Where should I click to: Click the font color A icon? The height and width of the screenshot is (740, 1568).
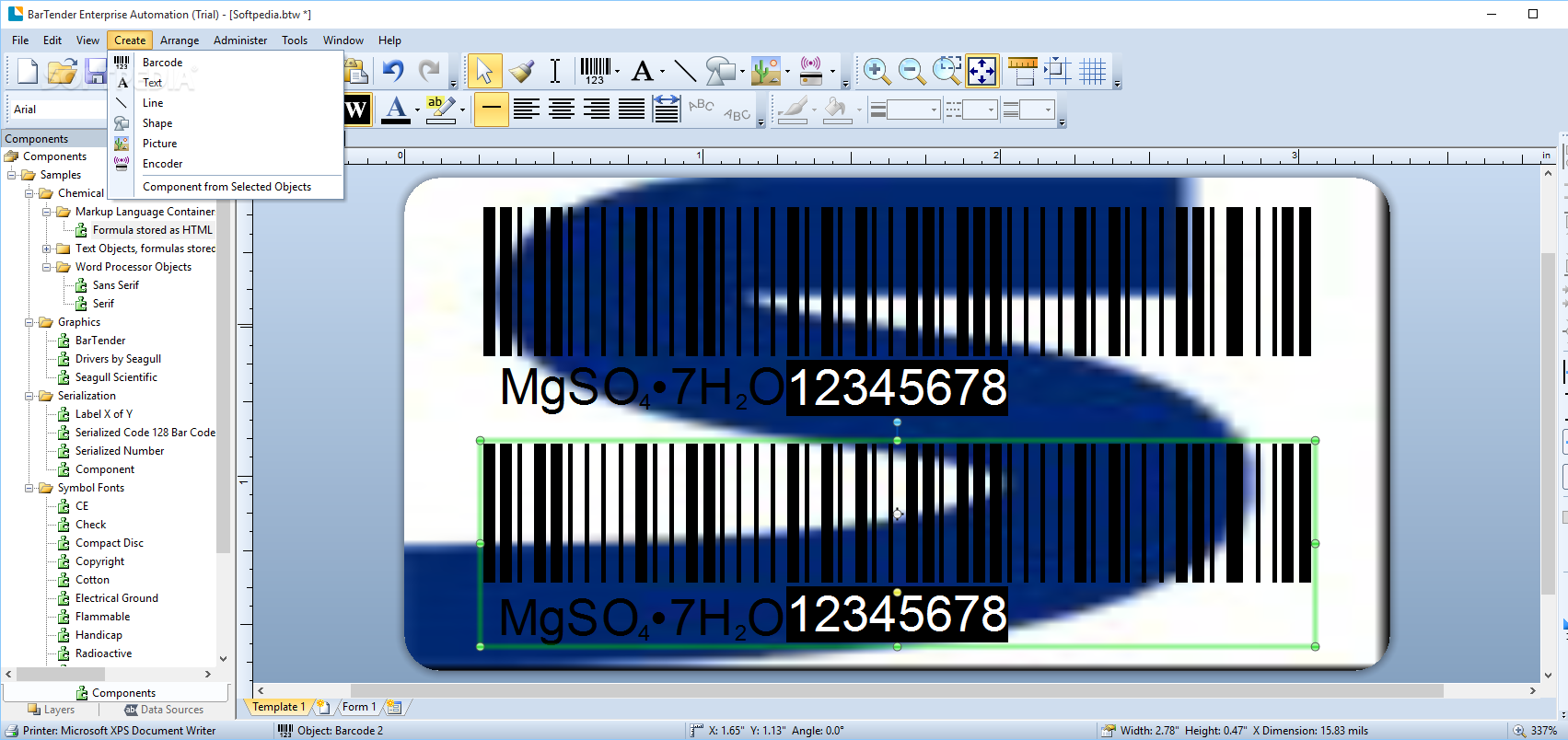[396, 110]
